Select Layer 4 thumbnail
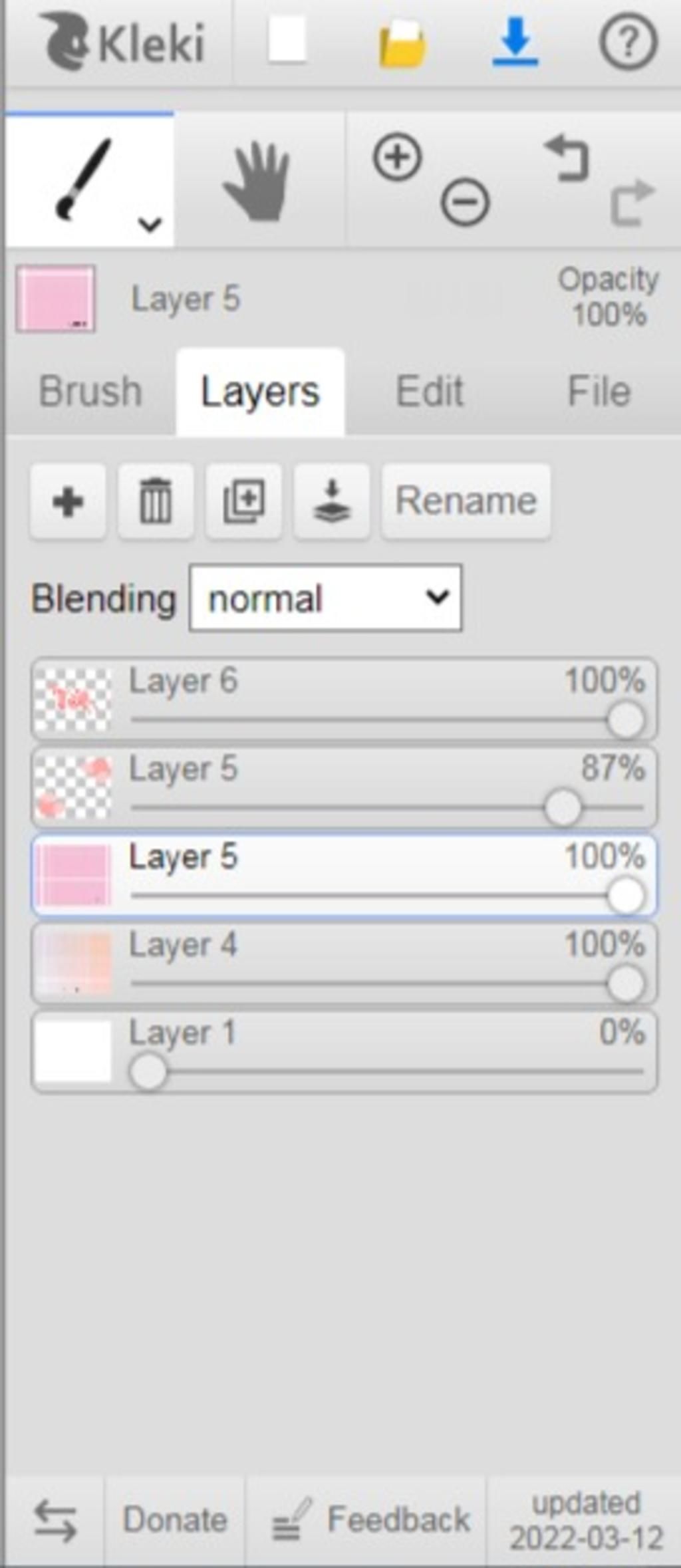The height and width of the screenshot is (1568, 681). pos(72,963)
